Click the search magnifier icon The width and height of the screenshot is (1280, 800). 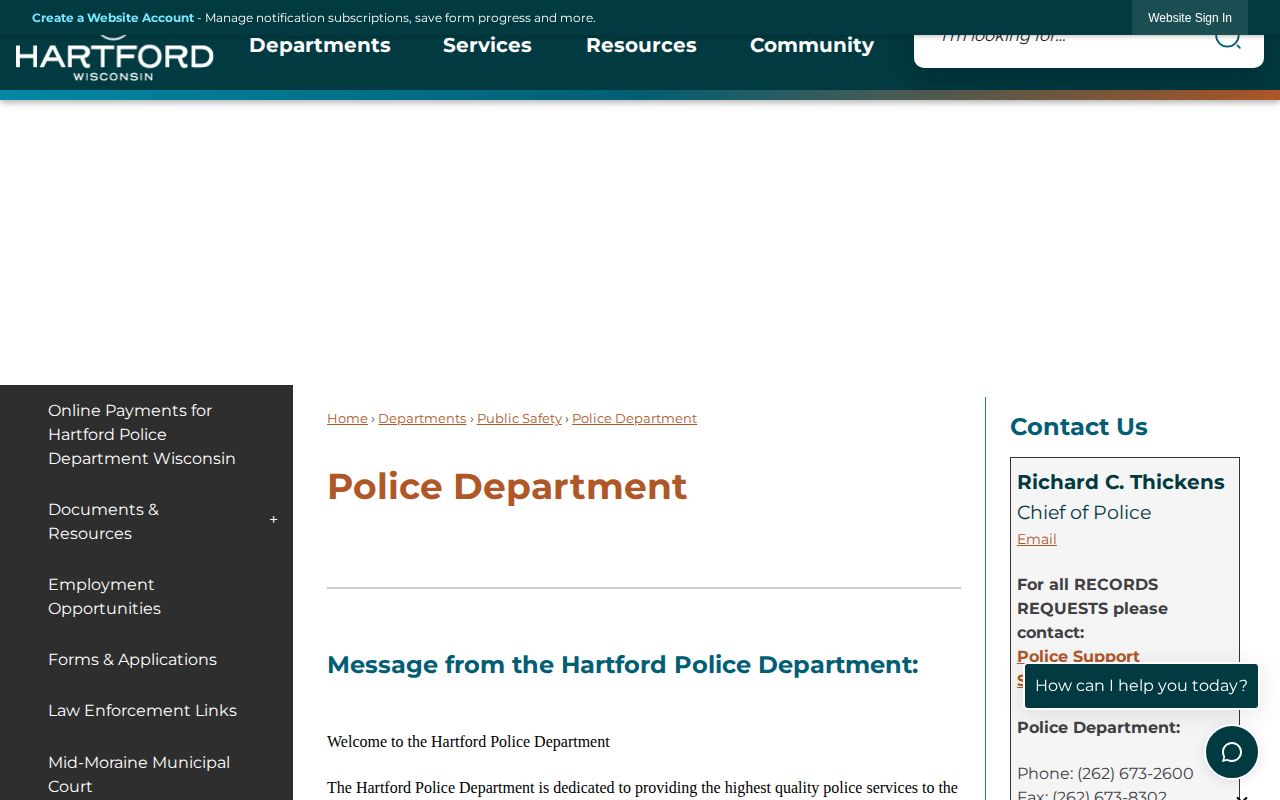pyautogui.click(x=1228, y=40)
